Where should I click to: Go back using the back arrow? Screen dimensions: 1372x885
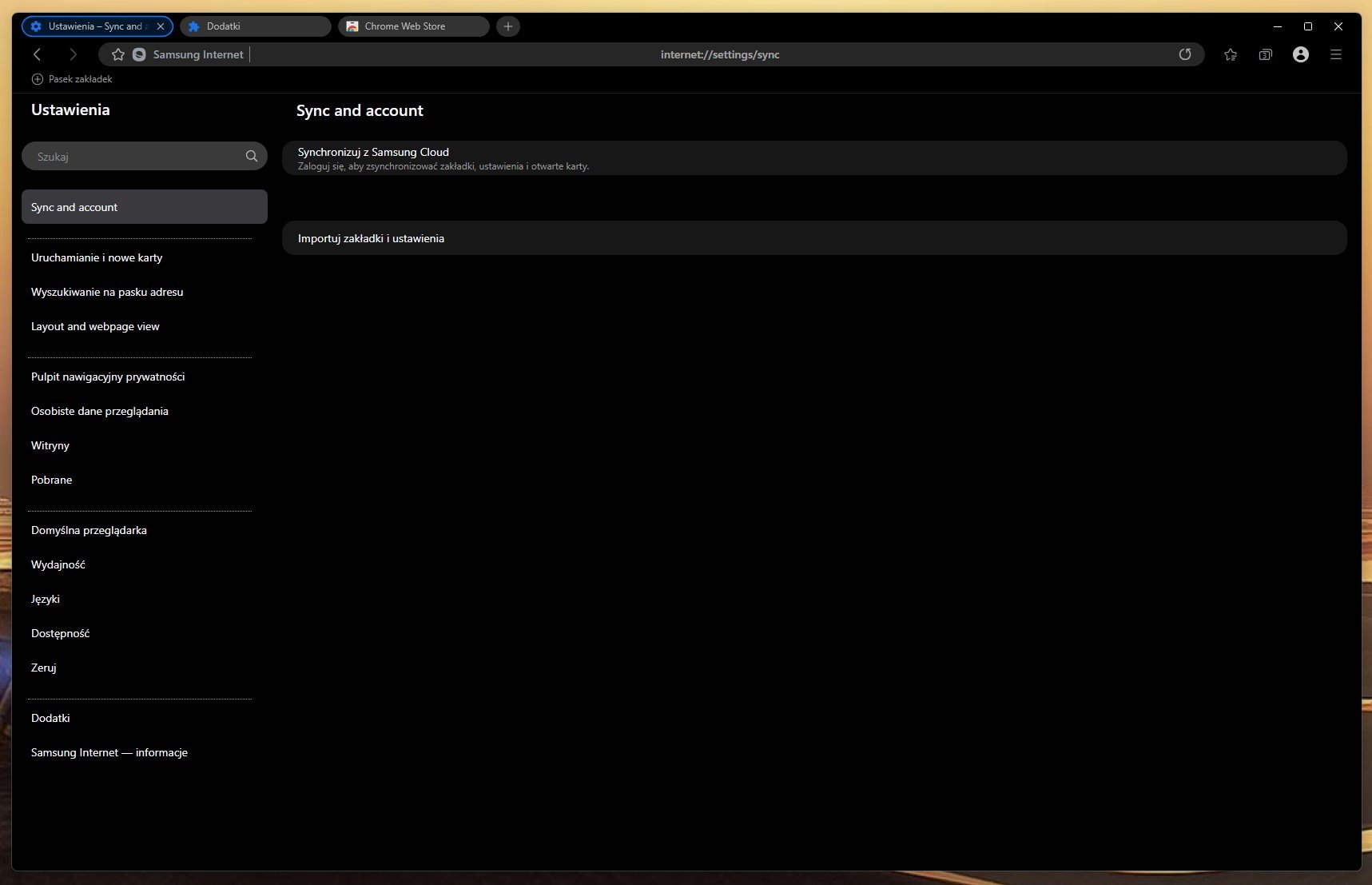click(37, 54)
